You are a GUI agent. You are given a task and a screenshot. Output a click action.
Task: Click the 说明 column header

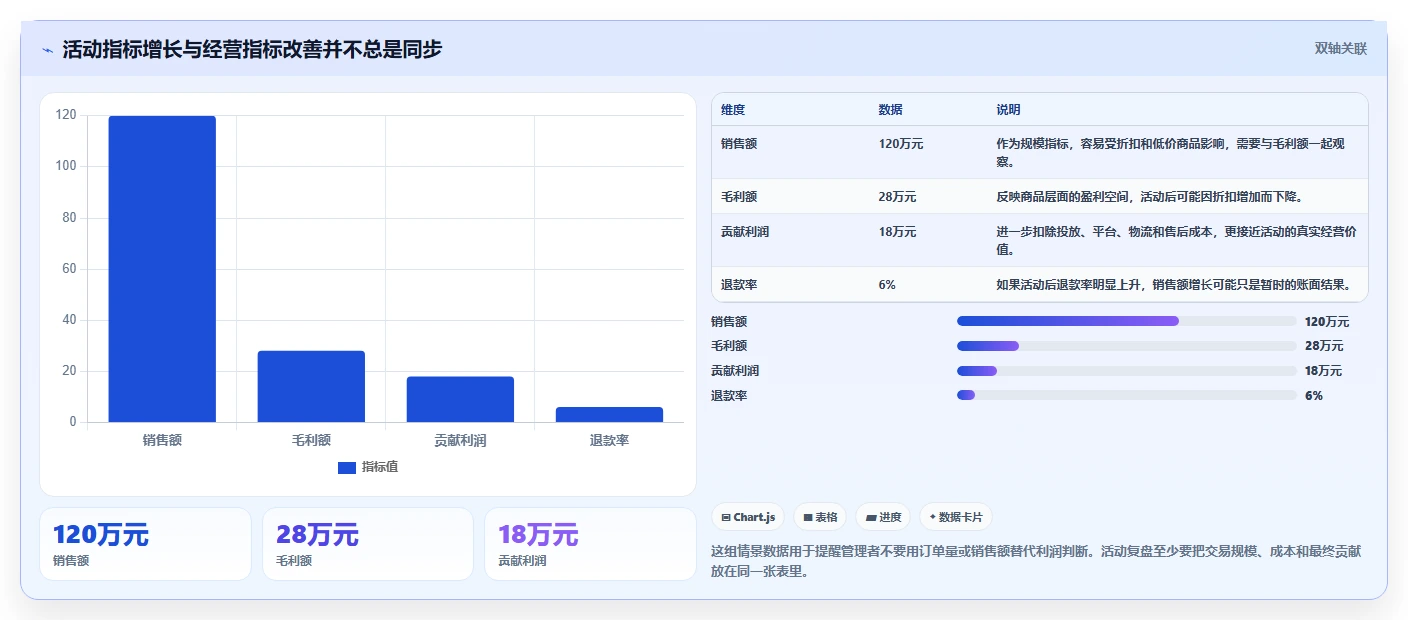coord(1008,110)
